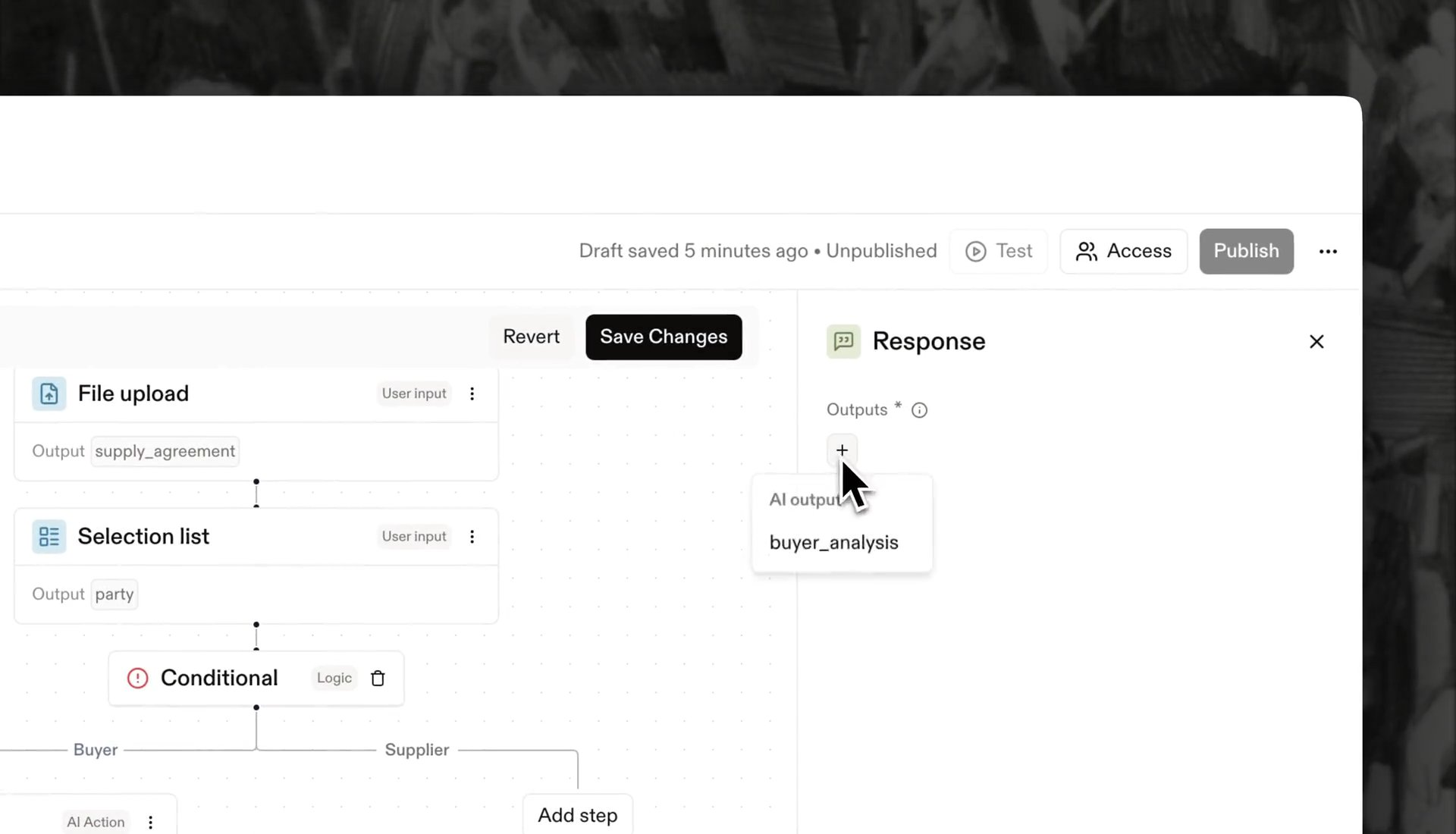Click the File upload step icon
The image size is (1456, 834).
point(49,393)
